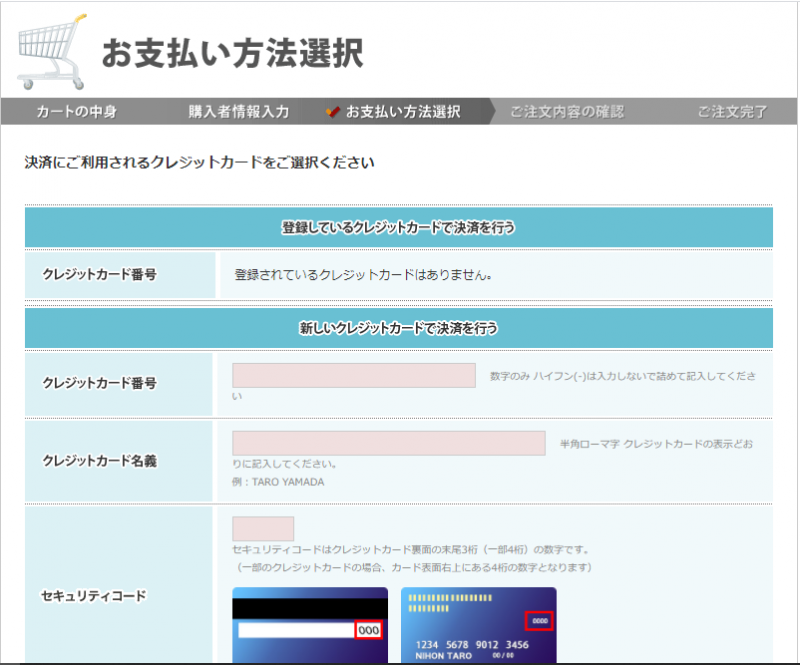
Task: Click the 新しいクレジットカードで決済を行う header
Action: (x=399, y=328)
